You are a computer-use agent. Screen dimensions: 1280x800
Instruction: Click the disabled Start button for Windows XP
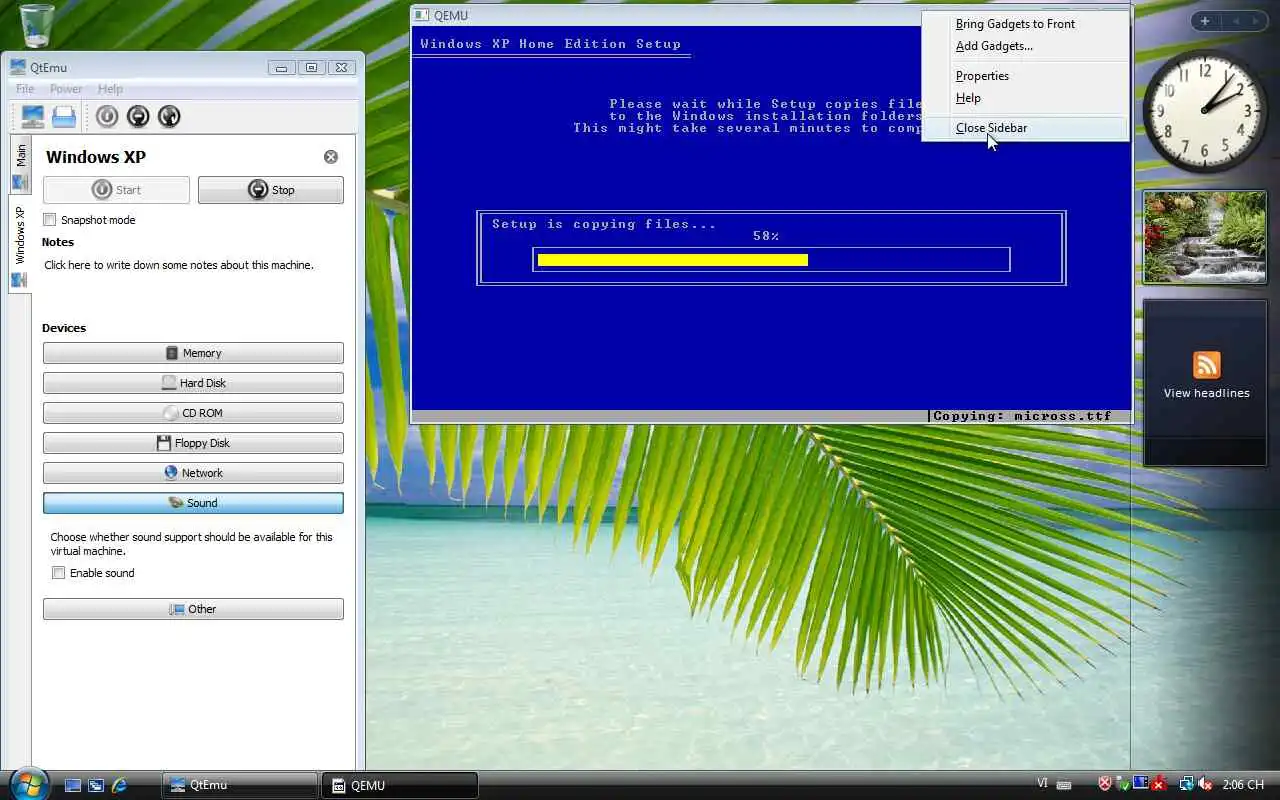[116, 190]
